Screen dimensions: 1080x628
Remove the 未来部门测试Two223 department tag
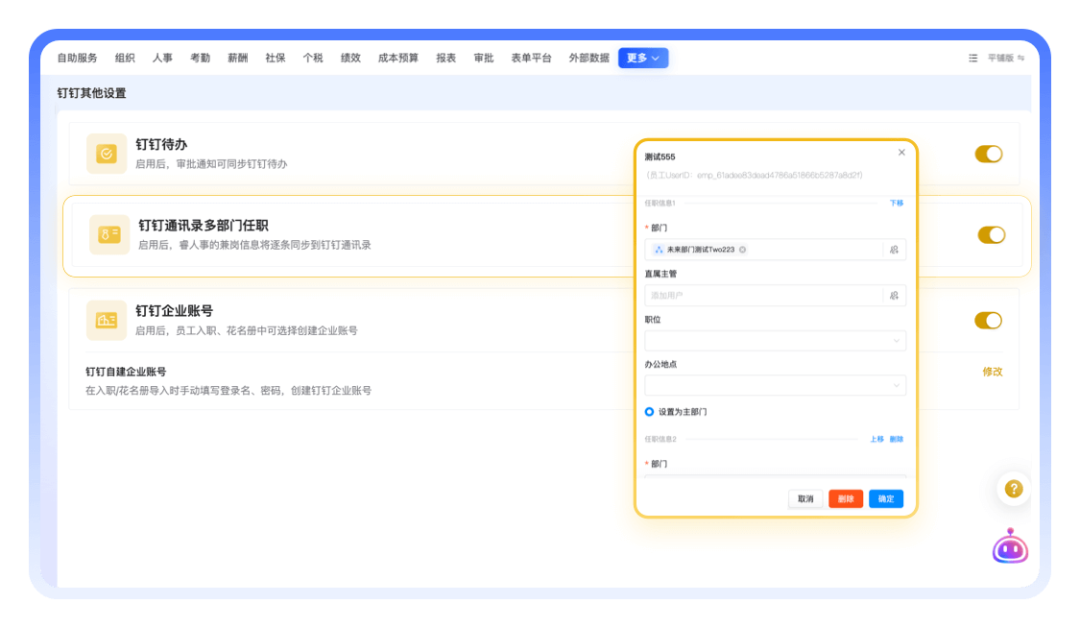(743, 250)
